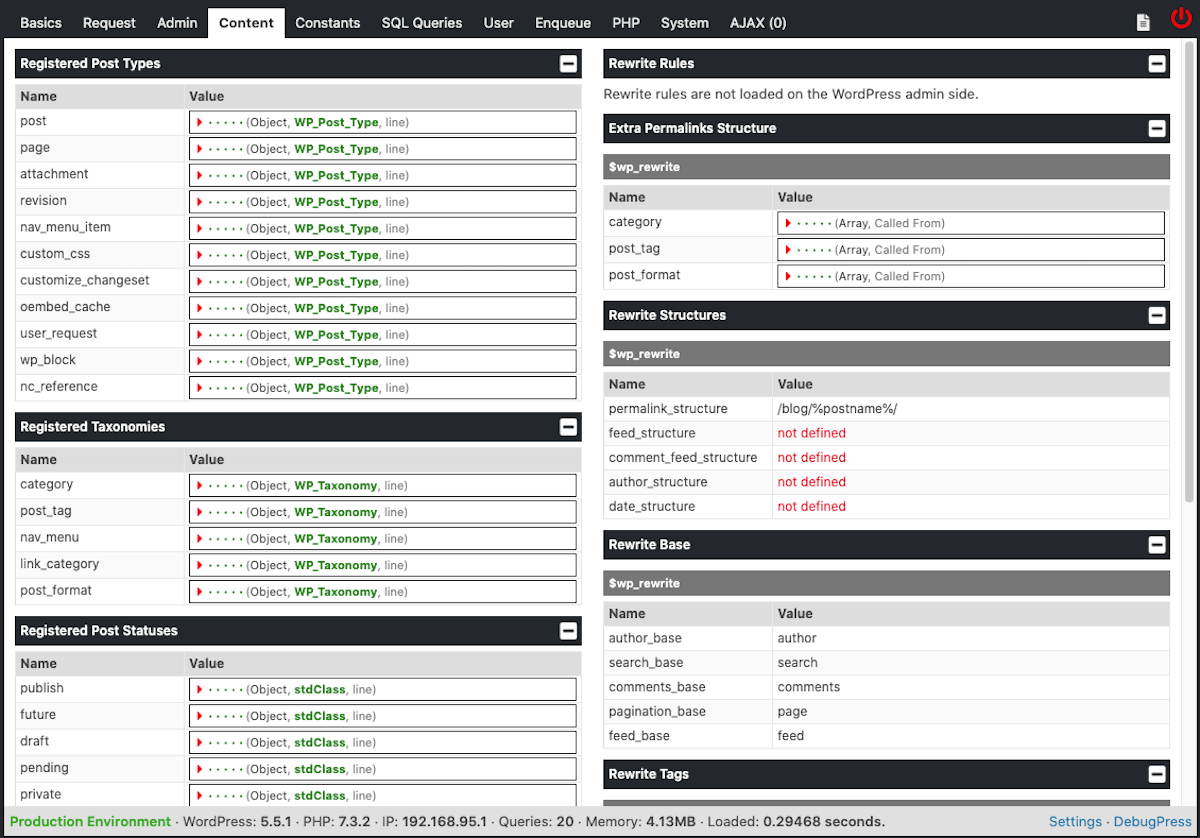Screen dimensions: 1200x838
Task: Open the Settings link in footer
Action: click(x=1075, y=822)
